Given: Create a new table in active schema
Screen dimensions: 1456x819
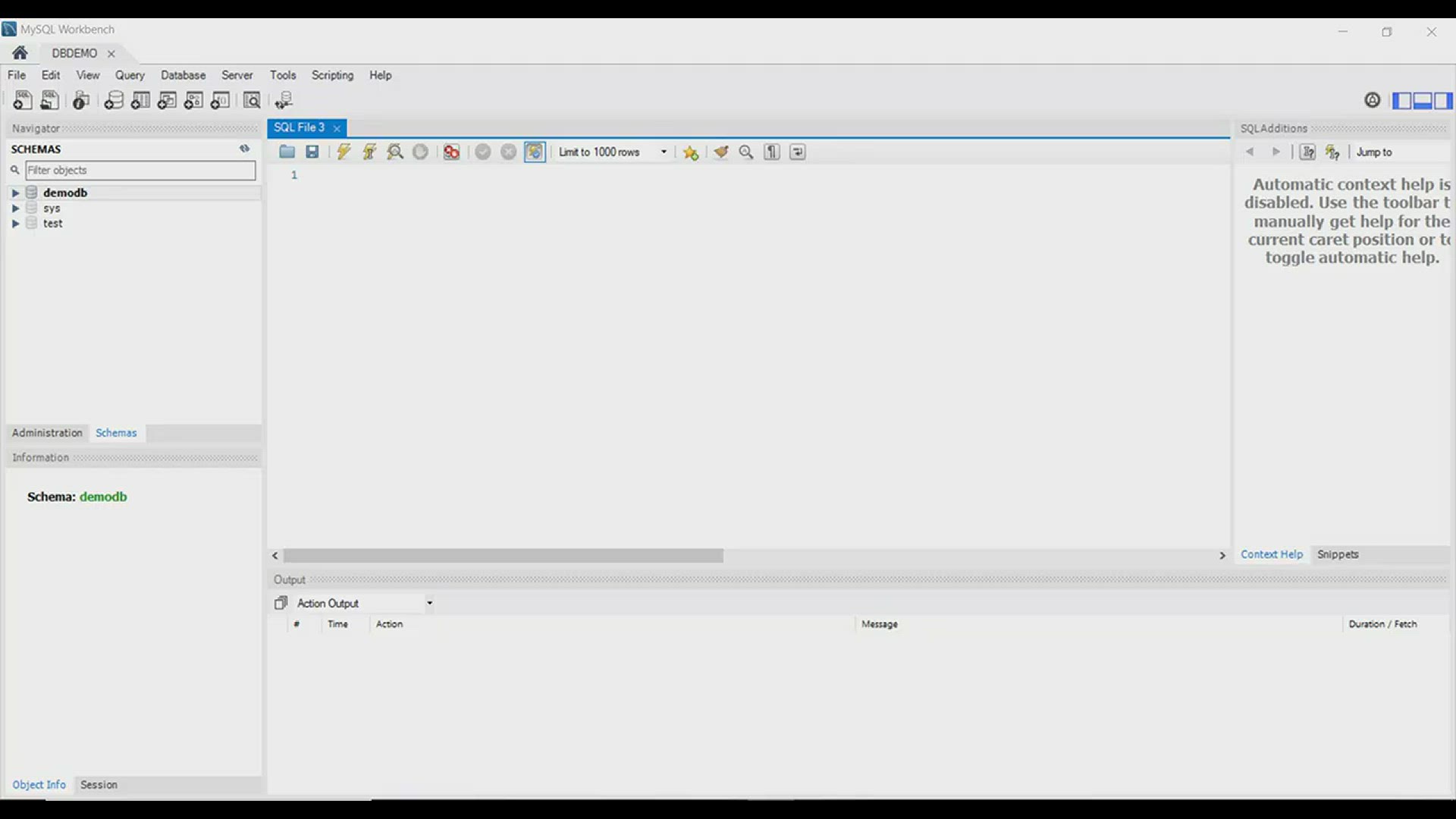Looking at the screenshot, I should tap(140, 100).
